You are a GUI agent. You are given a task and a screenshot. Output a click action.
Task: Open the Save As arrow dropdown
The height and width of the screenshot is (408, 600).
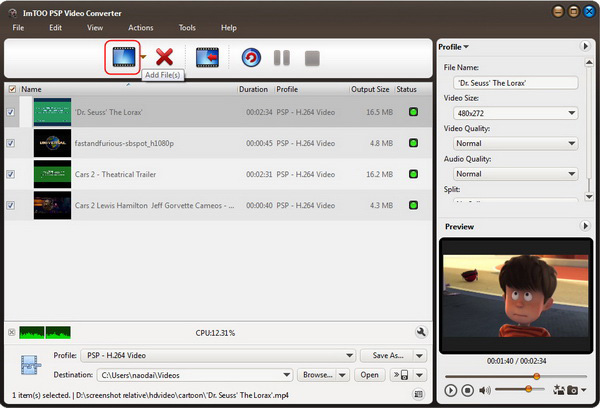coord(419,356)
